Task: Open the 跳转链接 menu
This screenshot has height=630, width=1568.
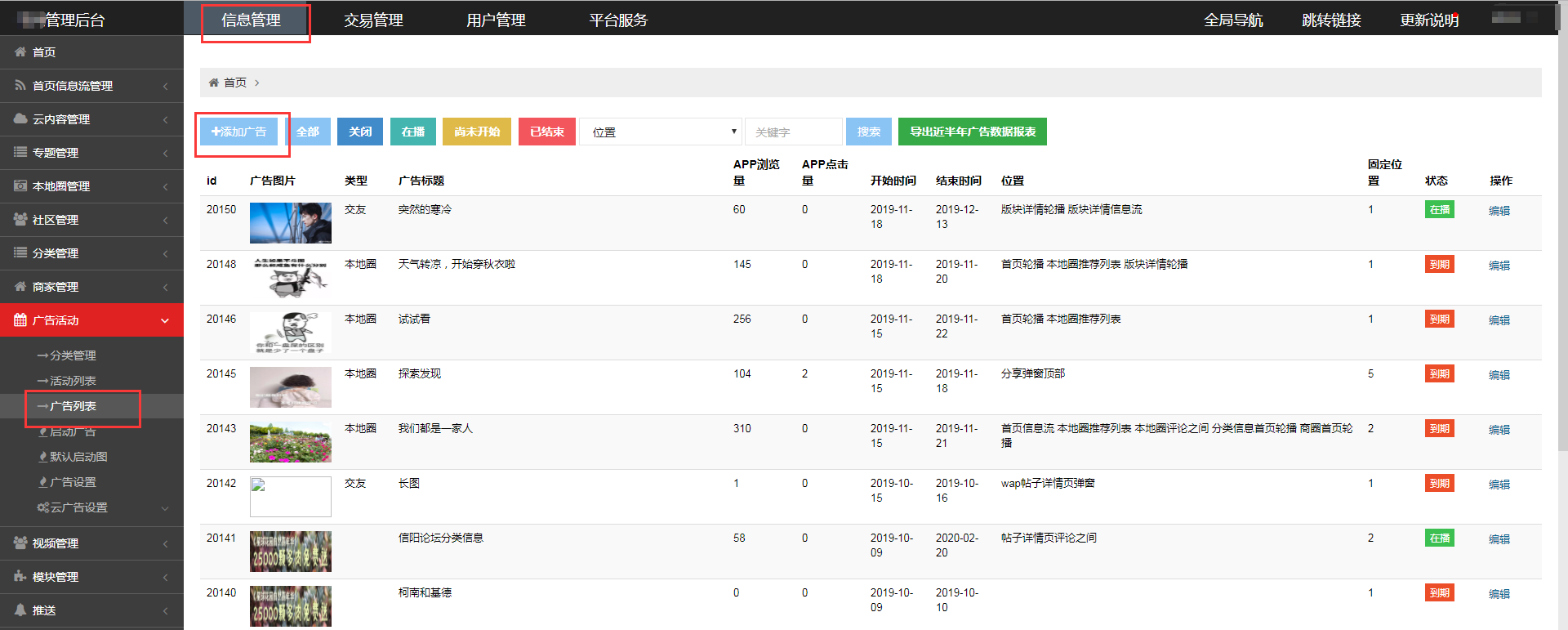Action: click(1331, 20)
